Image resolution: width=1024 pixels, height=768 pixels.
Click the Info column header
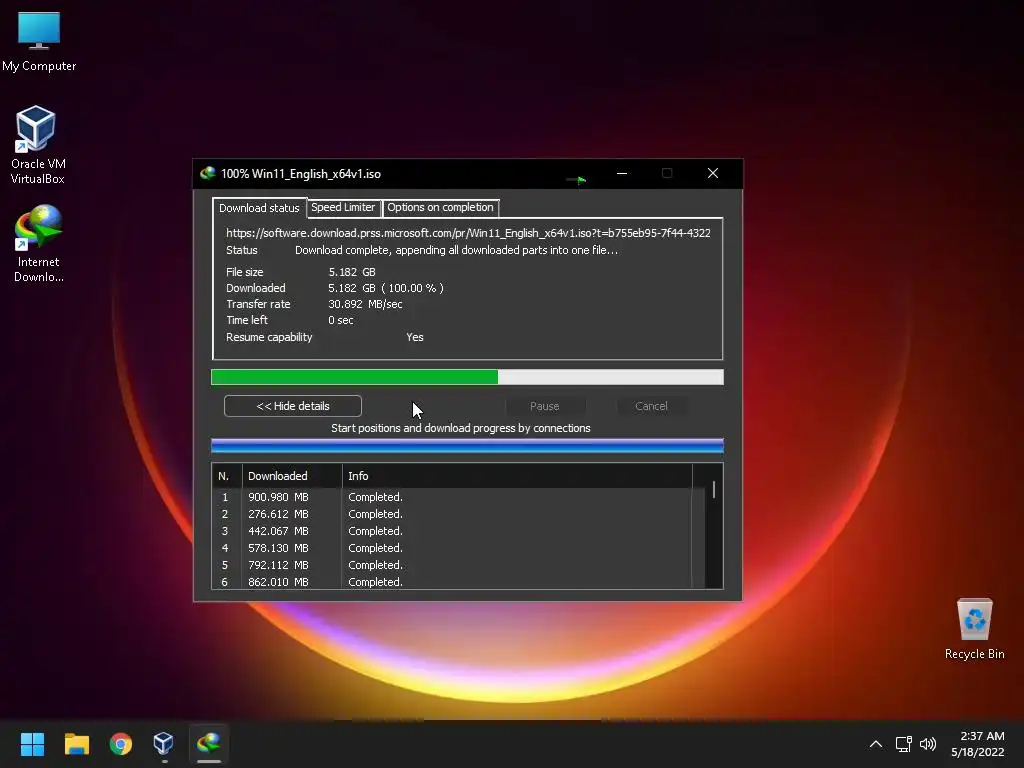(517, 476)
